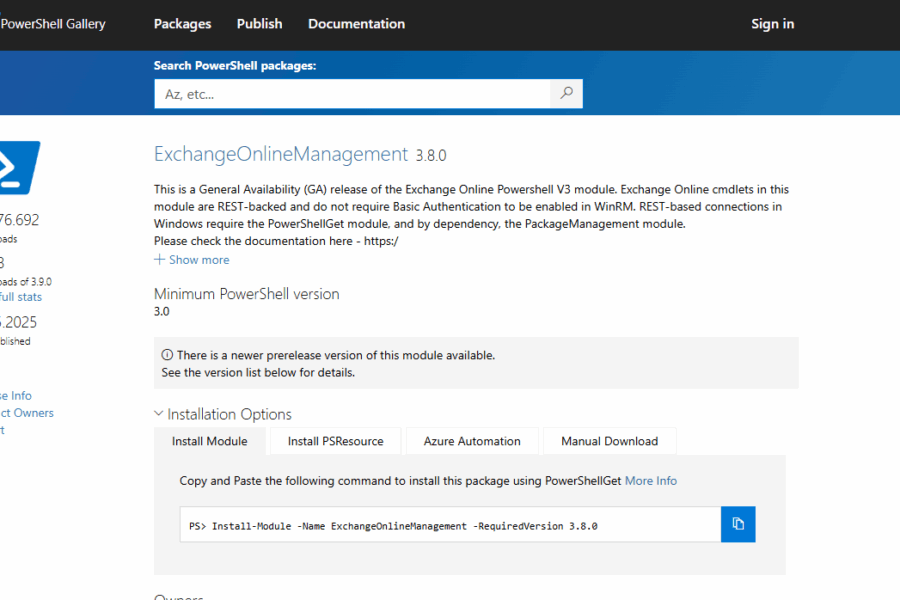Click the PowerShell module logo icon
The image size is (900, 600).
(x=19, y=168)
